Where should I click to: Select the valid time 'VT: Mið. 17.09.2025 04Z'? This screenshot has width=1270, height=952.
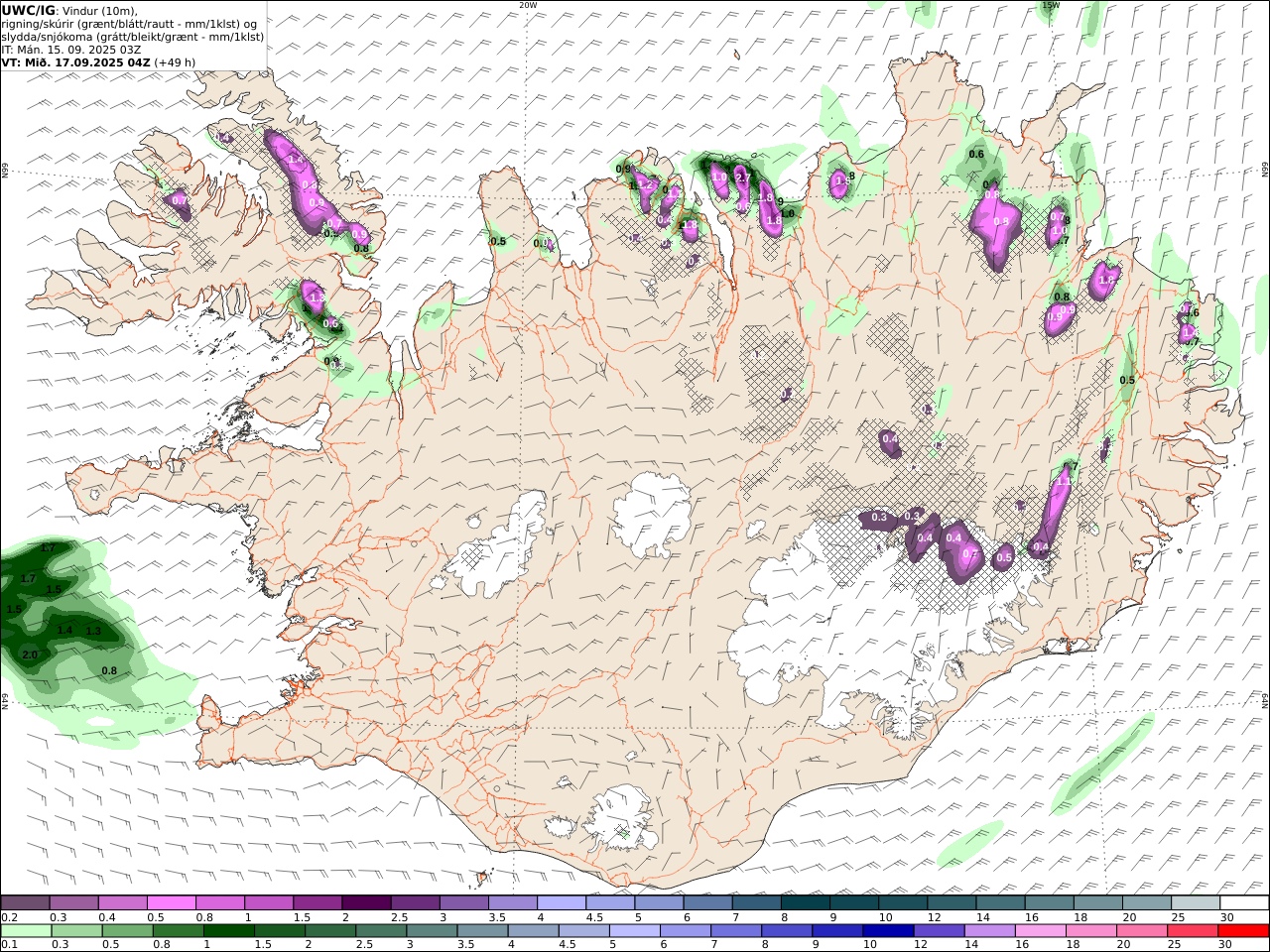pyautogui.click(x=75, y=62)
